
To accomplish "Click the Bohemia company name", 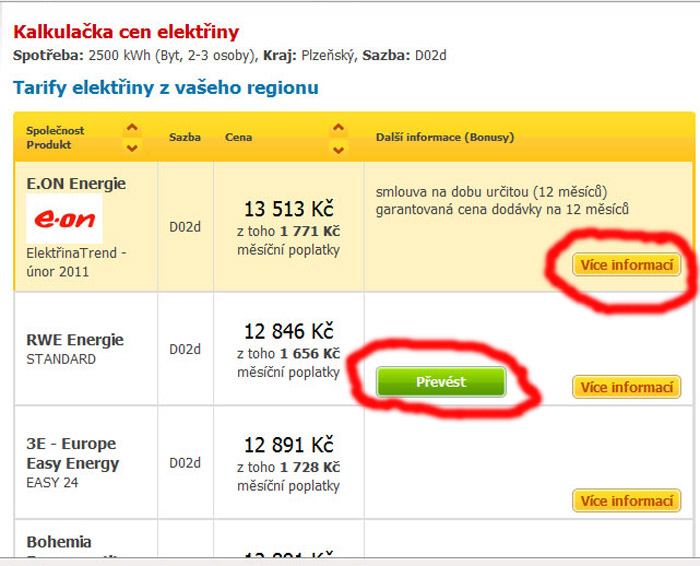I will pos(59,542).
